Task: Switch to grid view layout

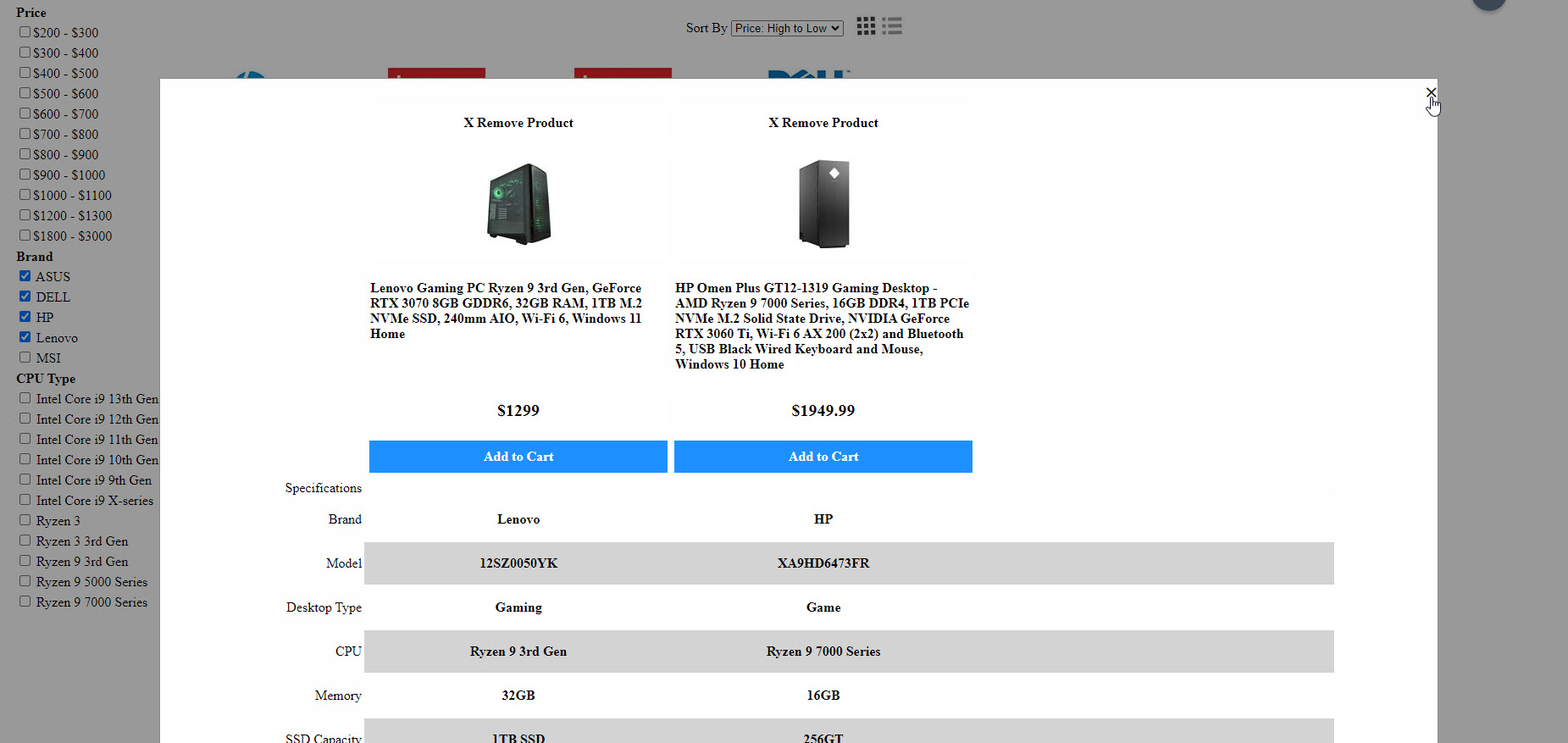Action: pyautogui.click(x=866, y=26)
